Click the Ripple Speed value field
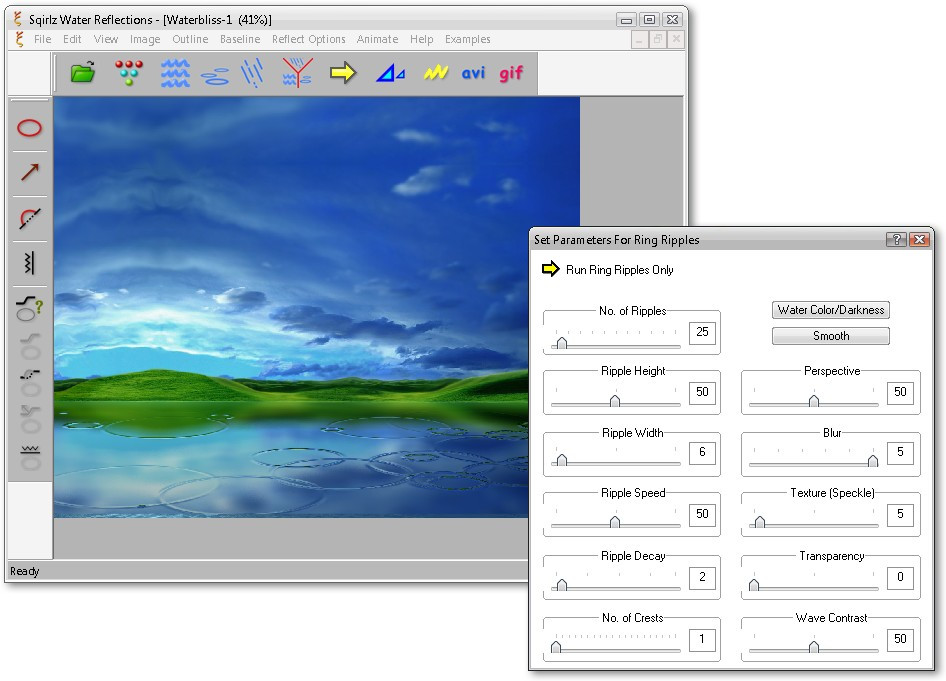 (x=702, y=514)
